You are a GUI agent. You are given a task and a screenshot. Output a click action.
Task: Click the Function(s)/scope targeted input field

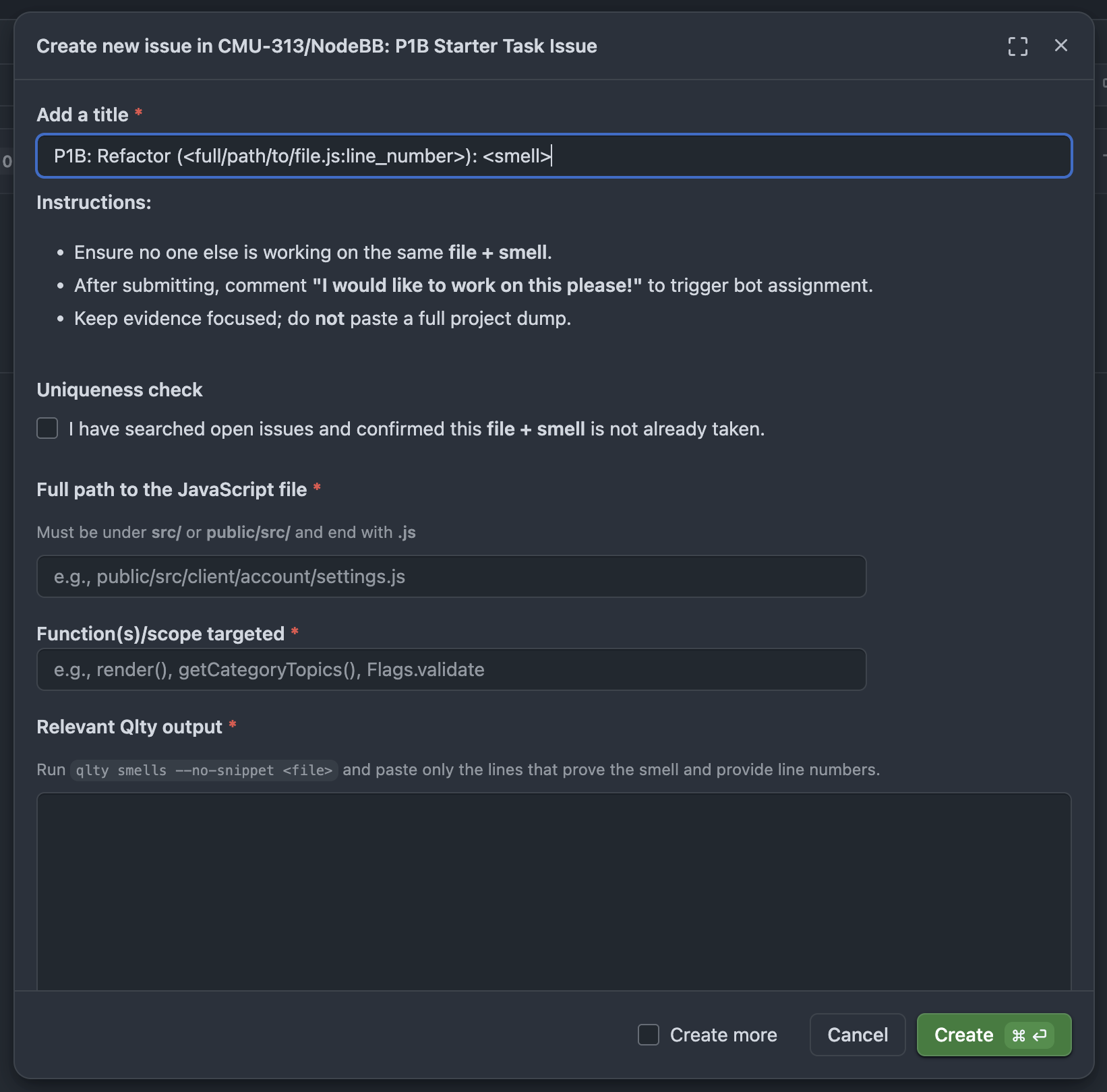pyautogui.click(x=452, y=669)
